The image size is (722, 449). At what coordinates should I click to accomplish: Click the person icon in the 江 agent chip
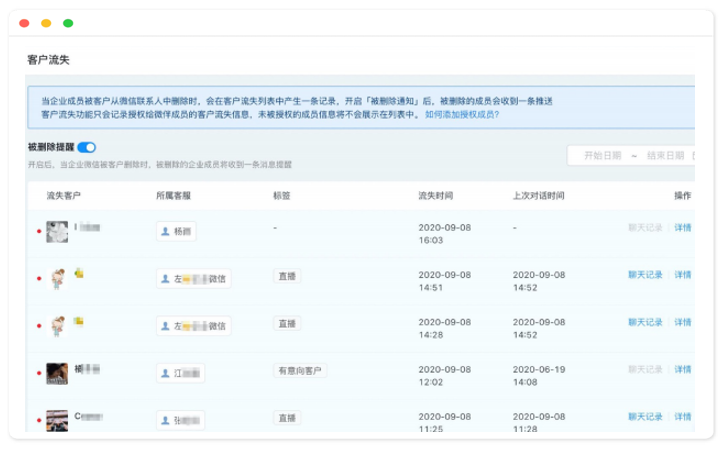coord(166,372)
